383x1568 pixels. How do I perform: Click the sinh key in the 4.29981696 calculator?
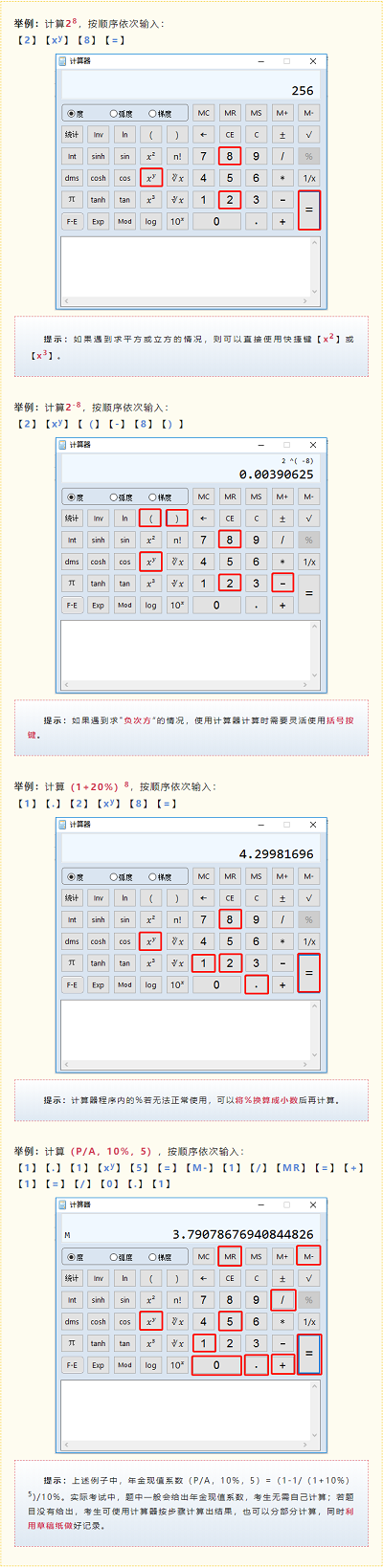click(98, 919)
